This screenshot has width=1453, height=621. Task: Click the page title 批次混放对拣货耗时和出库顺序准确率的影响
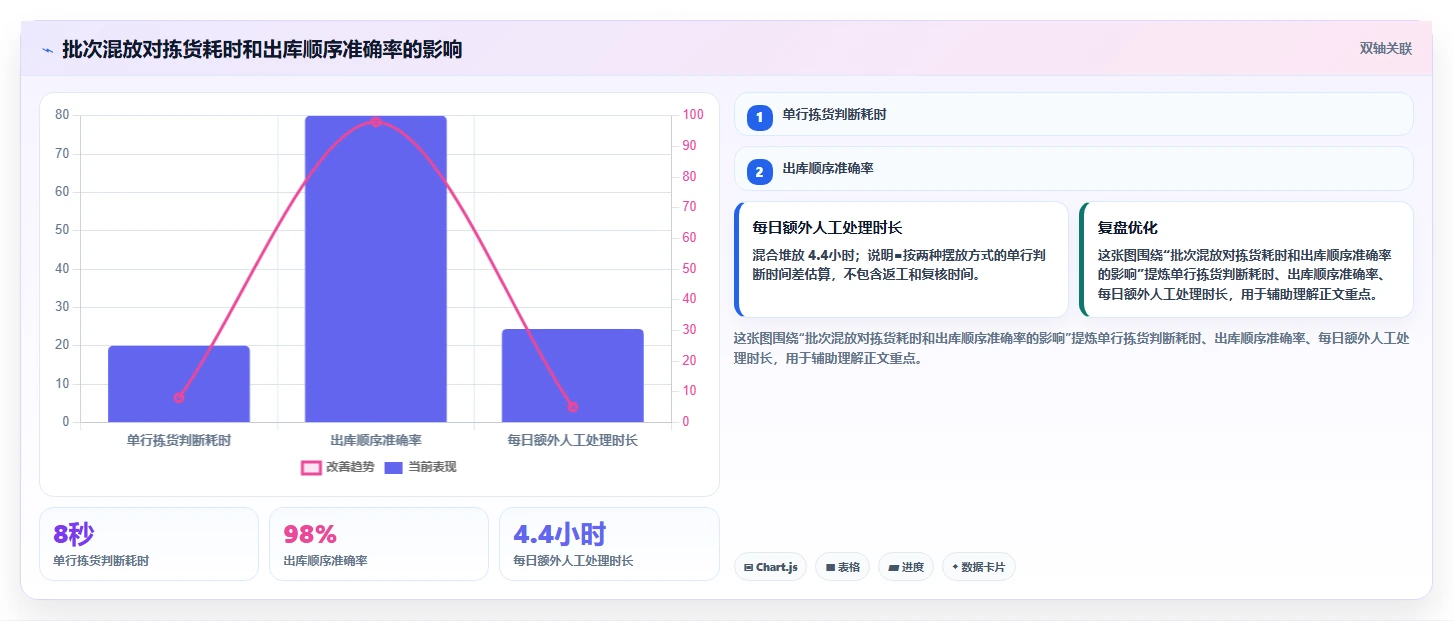[262, 50]
